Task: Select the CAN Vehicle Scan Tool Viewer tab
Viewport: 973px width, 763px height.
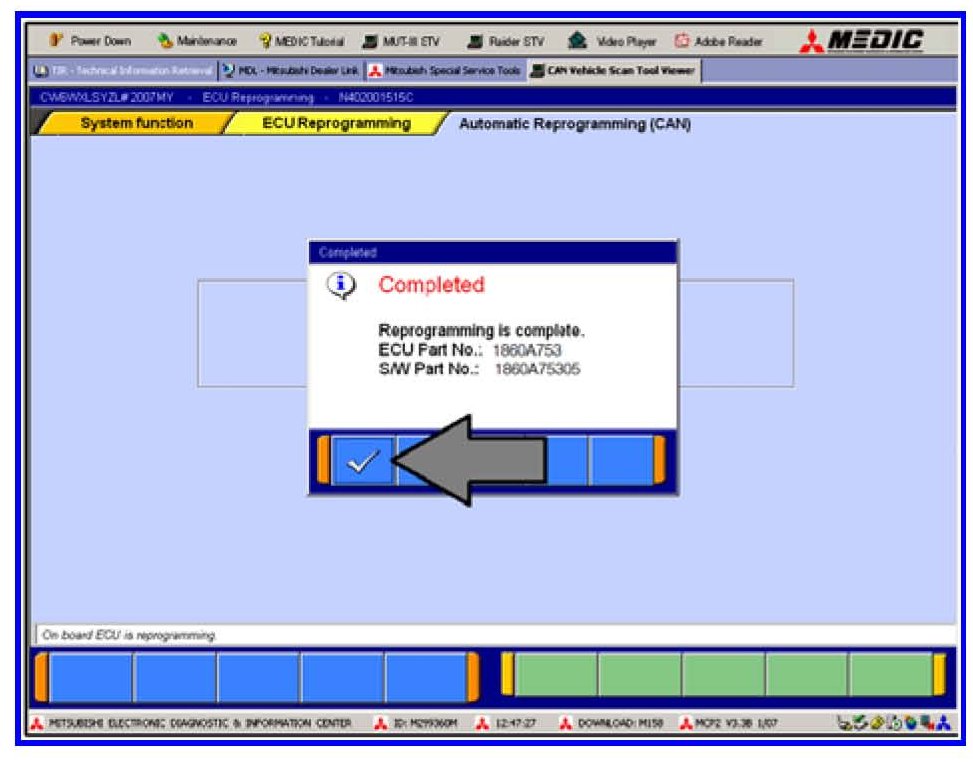Action: (614, 71)
